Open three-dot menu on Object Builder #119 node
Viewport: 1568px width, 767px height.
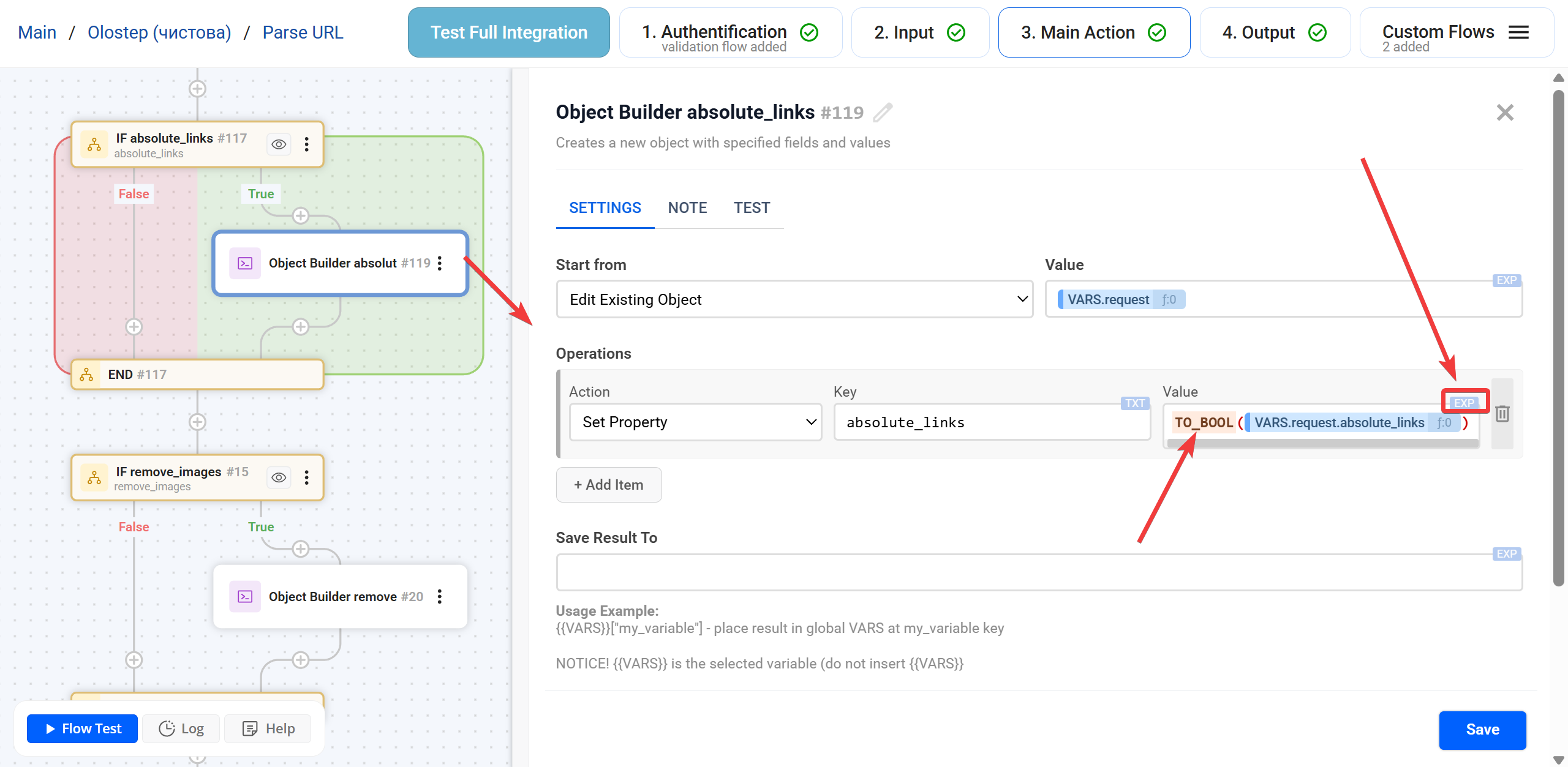point(440,263)
